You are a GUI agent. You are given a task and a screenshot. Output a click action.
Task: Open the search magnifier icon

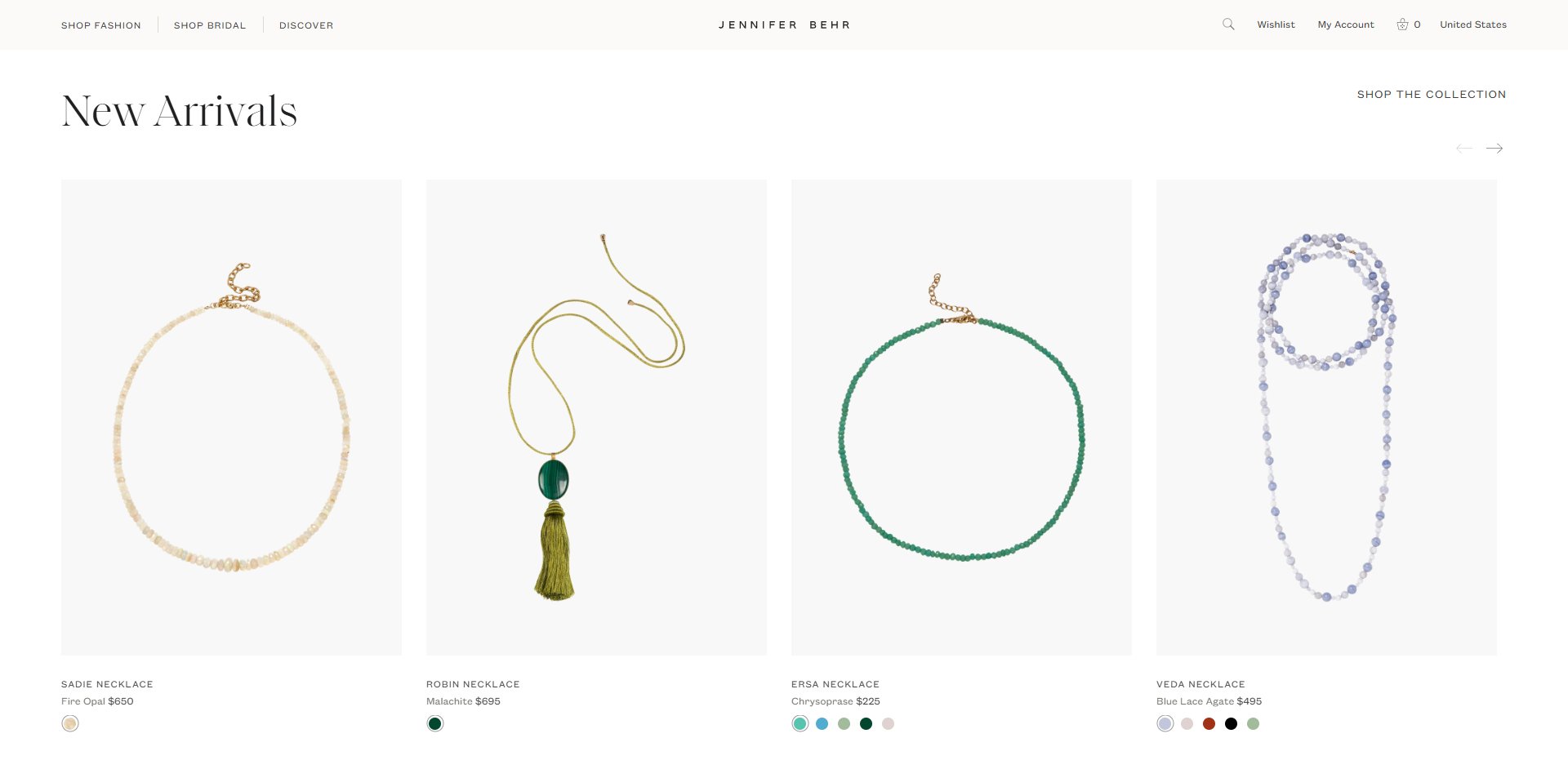pyautogui.click(x=1228, y=24)
